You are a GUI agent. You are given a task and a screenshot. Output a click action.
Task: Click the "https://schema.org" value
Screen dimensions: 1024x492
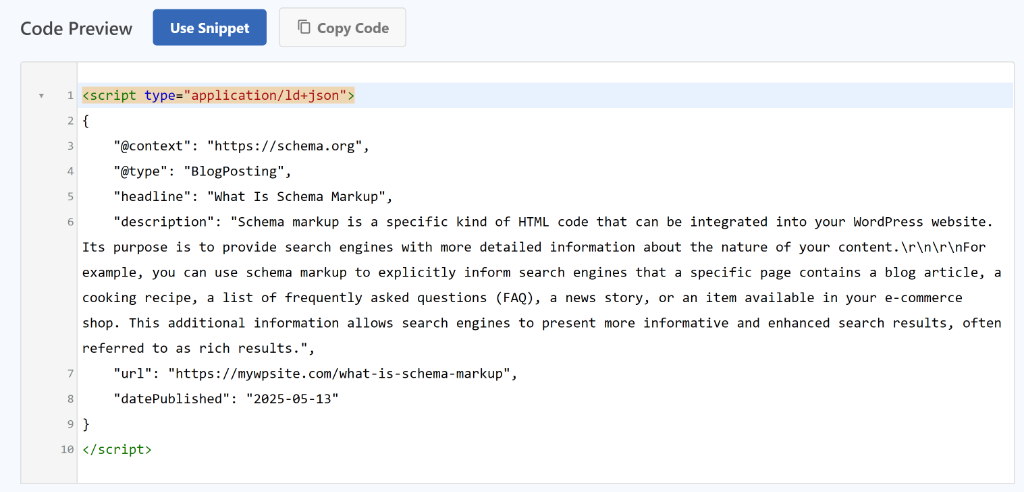pyautogui.click(x=285, y=146)
